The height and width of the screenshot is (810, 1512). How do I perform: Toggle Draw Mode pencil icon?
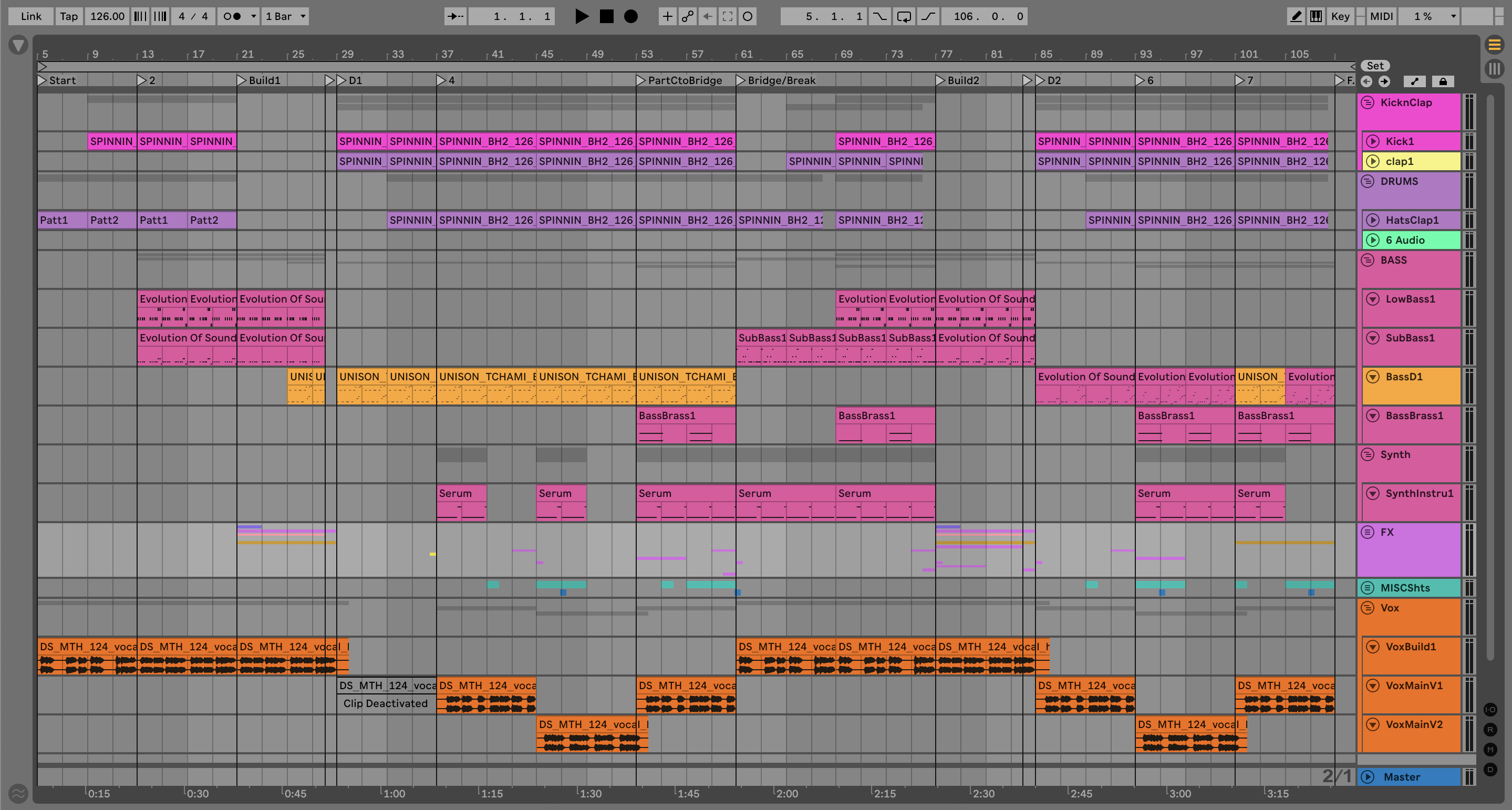coord(1296,16)
